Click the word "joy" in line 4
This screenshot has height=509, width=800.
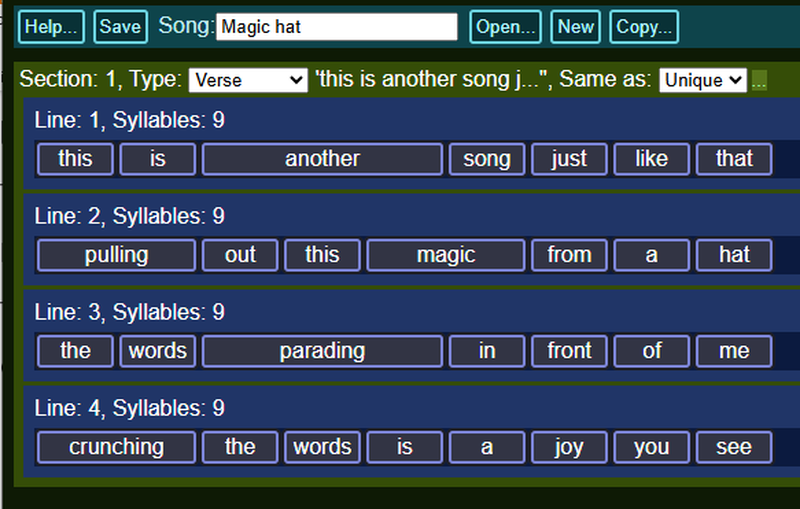pos(569,447)
